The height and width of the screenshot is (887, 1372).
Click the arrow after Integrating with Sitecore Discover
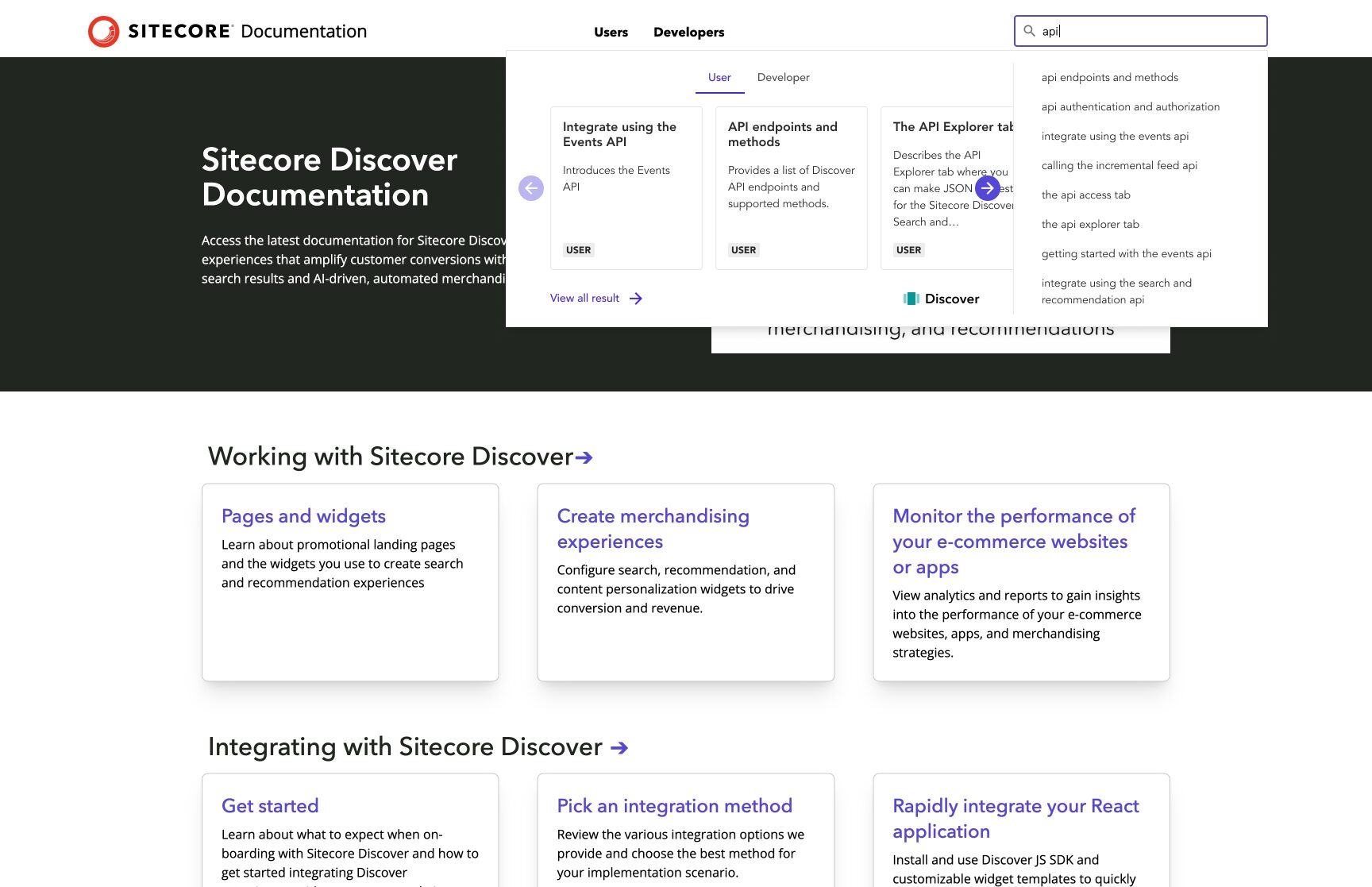pyautogui.click(x=619, y=747)
